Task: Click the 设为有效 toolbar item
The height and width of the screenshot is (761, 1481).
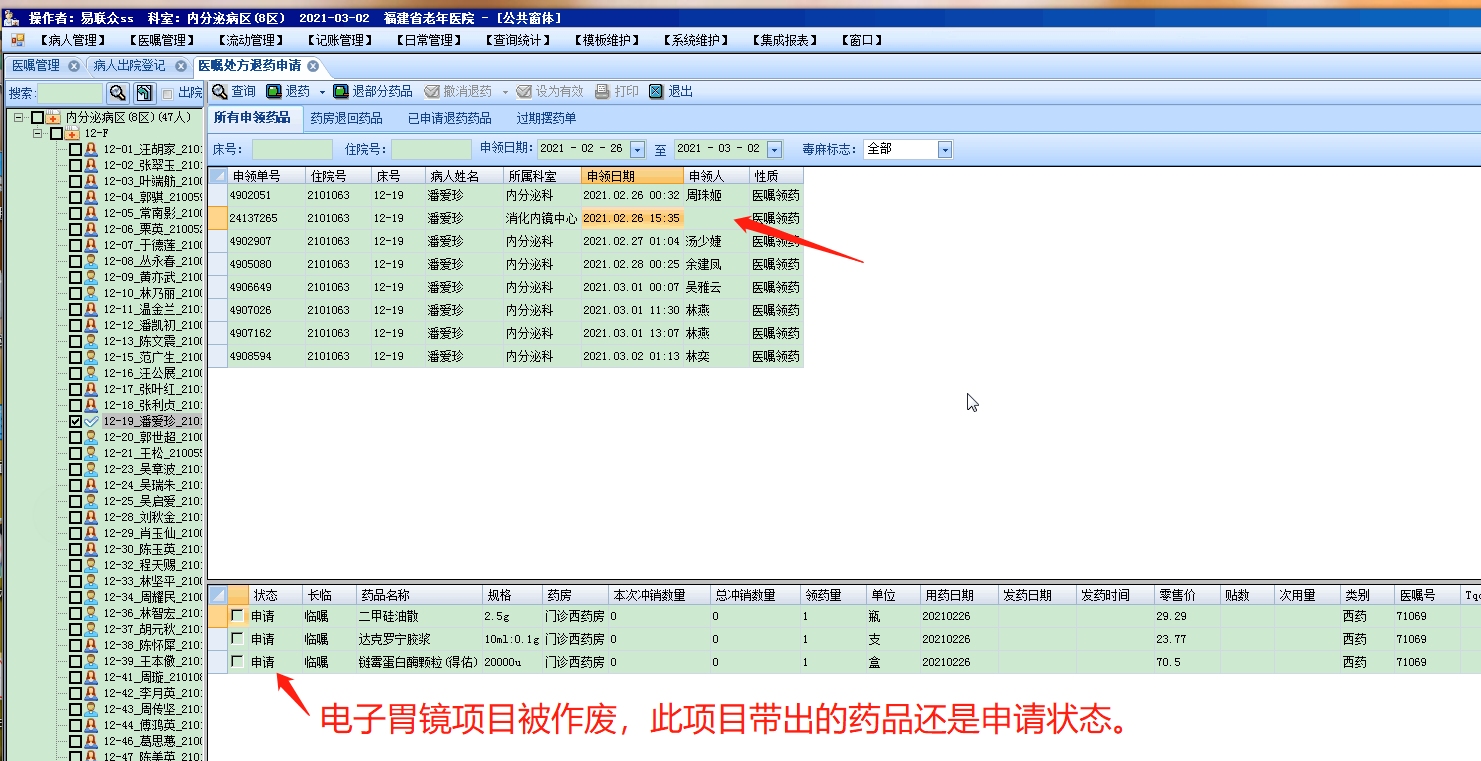Action: (550, 91)
